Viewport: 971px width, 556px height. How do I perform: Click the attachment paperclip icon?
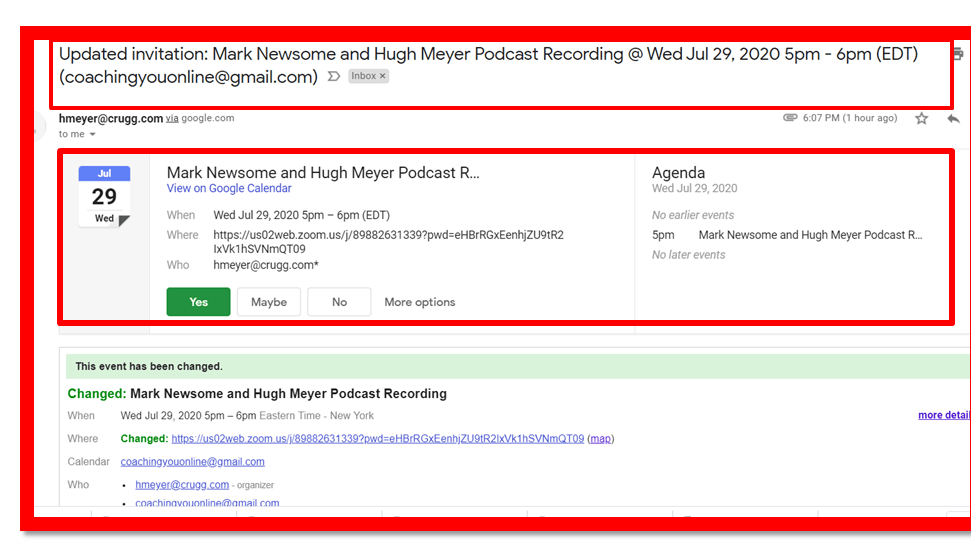pos(790,118)
